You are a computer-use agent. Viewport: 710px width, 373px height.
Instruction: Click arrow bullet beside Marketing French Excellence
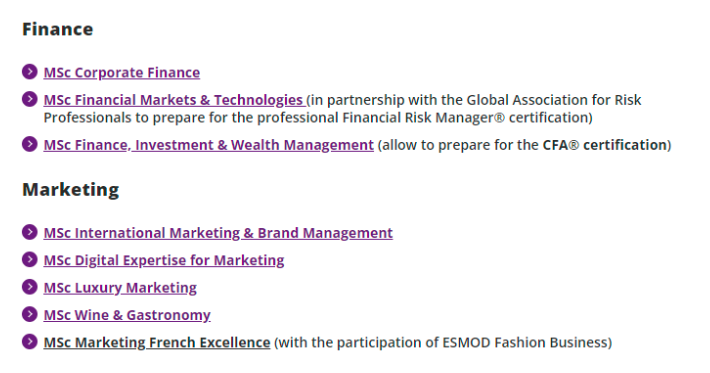click(x=29, y=341)
